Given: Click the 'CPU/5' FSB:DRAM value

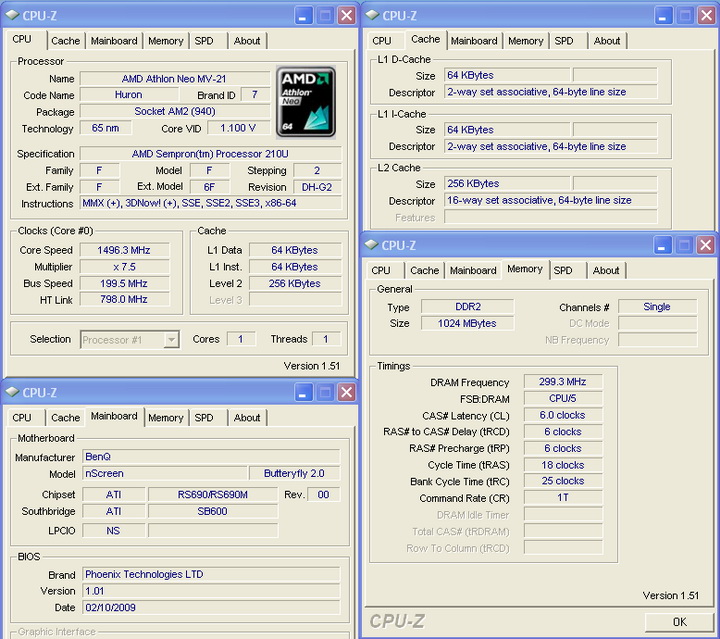Looking at the screenshot, I should pos(563,398).
